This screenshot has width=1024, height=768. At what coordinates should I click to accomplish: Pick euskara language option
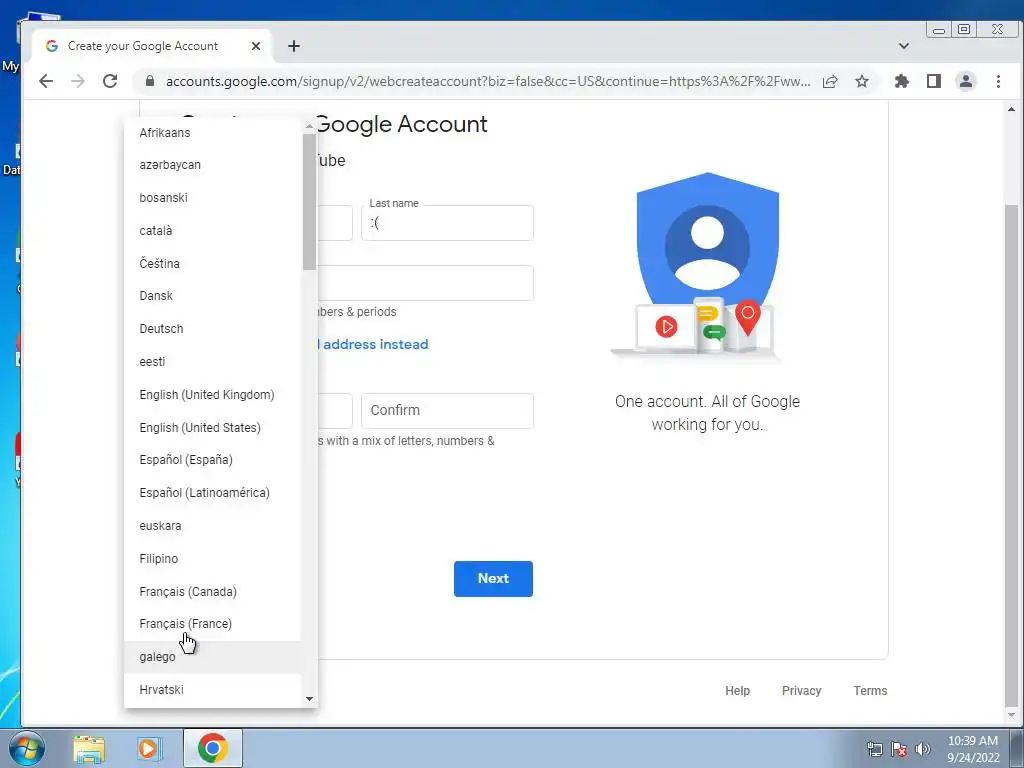(212, 526)
